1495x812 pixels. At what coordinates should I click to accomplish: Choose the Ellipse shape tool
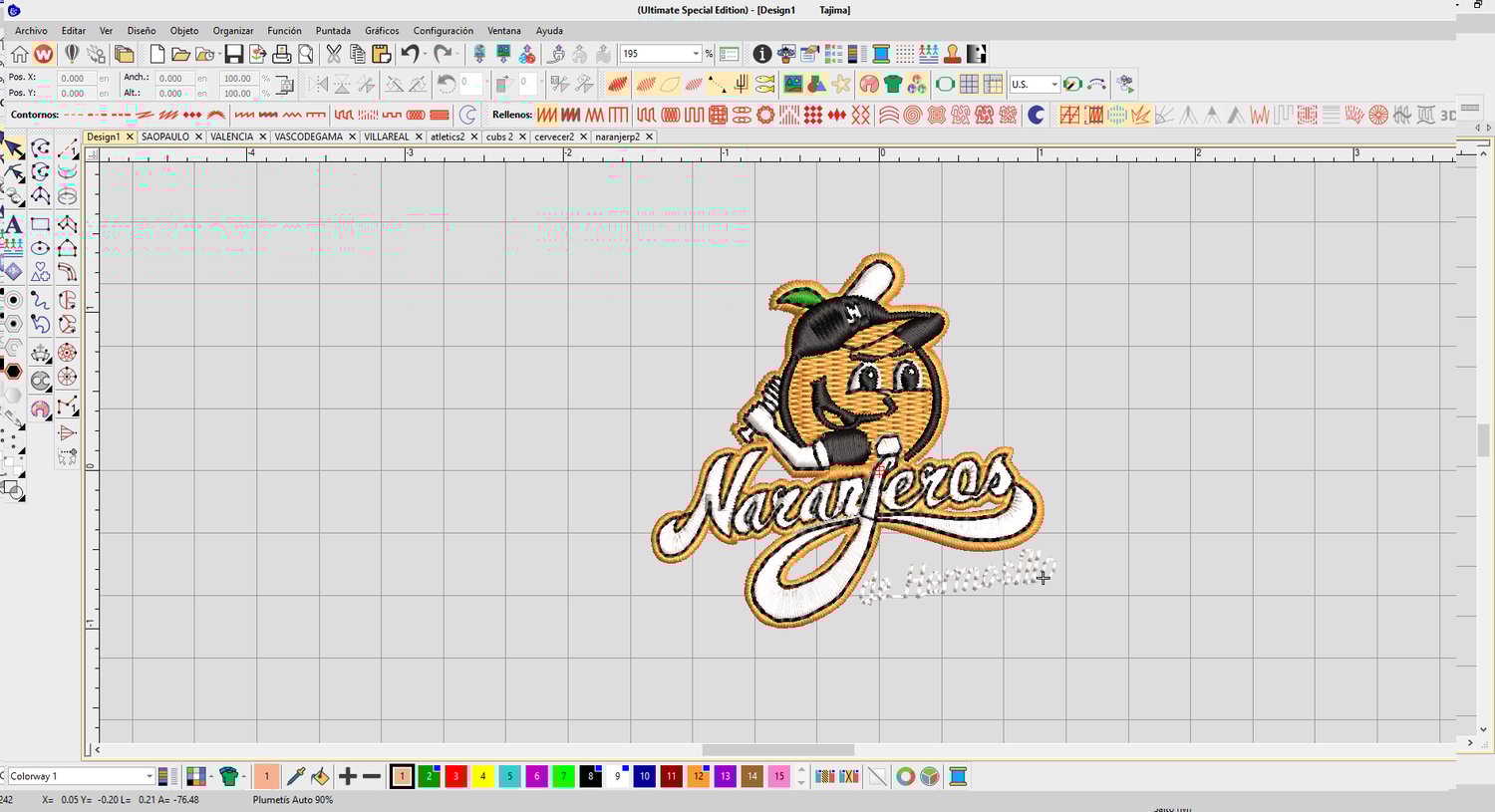(41, 248)
